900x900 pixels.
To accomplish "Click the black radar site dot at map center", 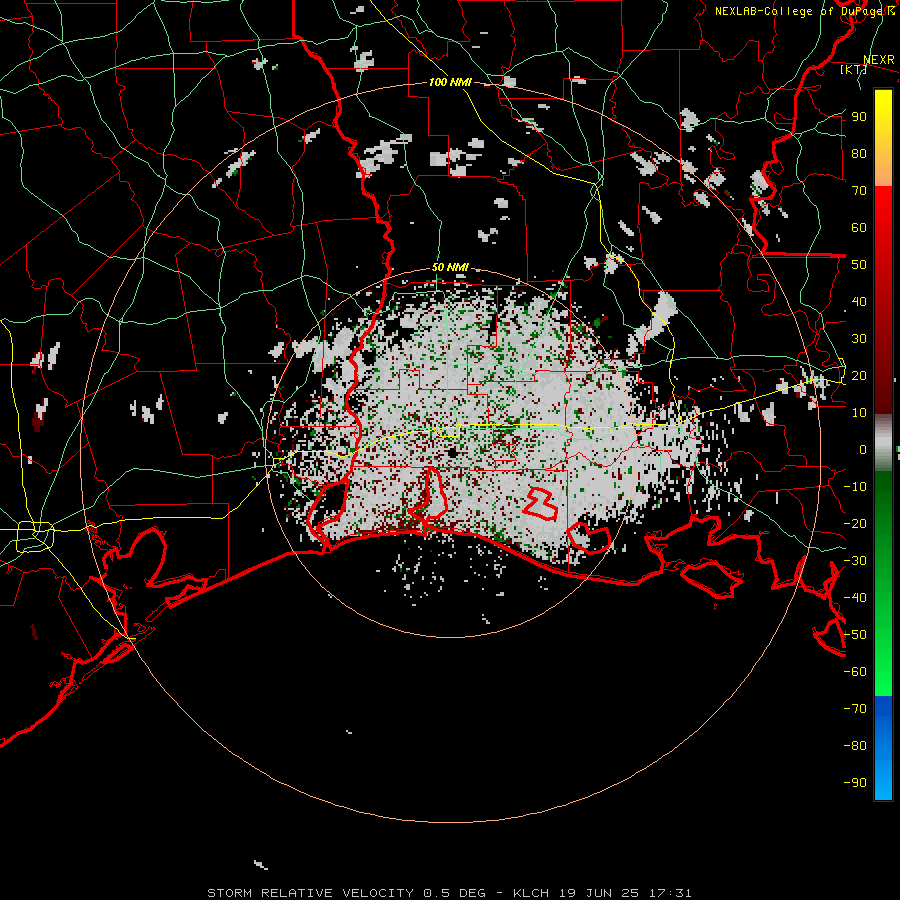I will pos(452,453).
